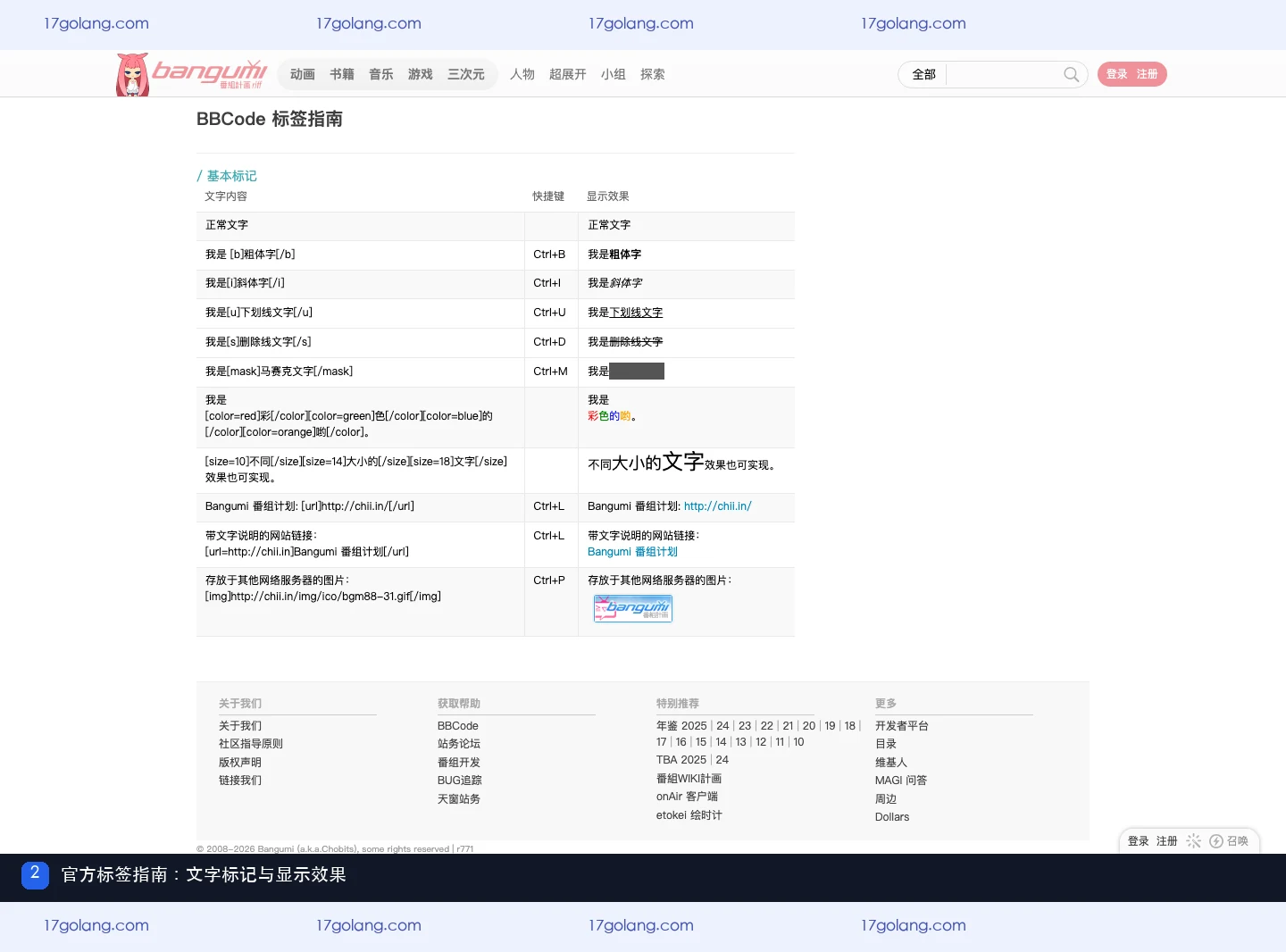Image resolution: width=1286 pixels, height=952 pixels.
Task: Open the TBA 2025 link
Action: coord(681,760)
